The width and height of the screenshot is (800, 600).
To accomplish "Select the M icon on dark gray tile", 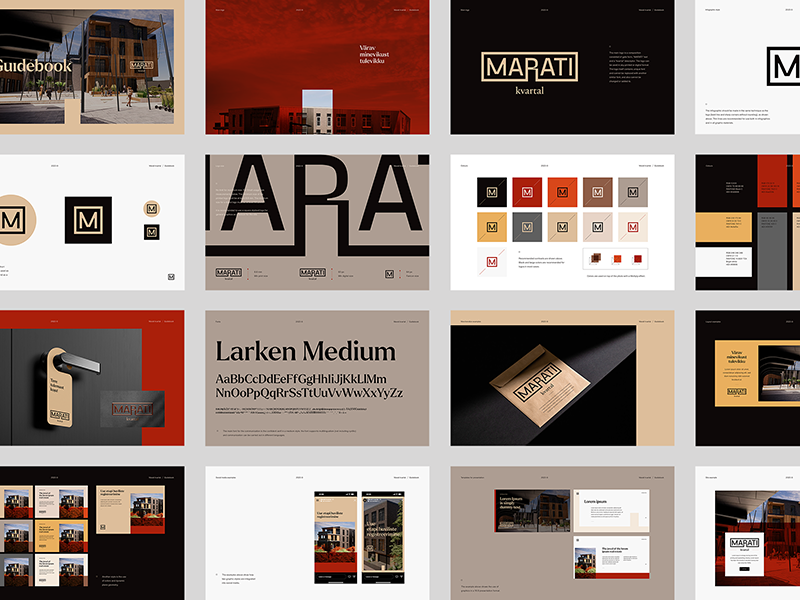I will coord(527,227).
